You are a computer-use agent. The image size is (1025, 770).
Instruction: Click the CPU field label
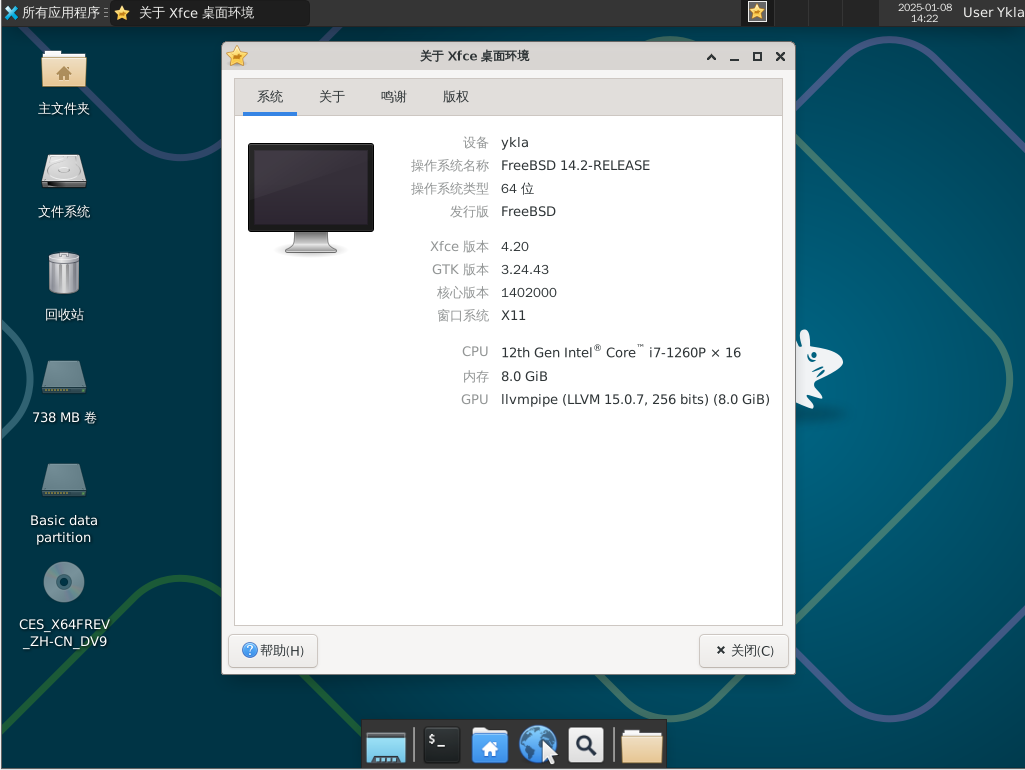click(475, 352)
